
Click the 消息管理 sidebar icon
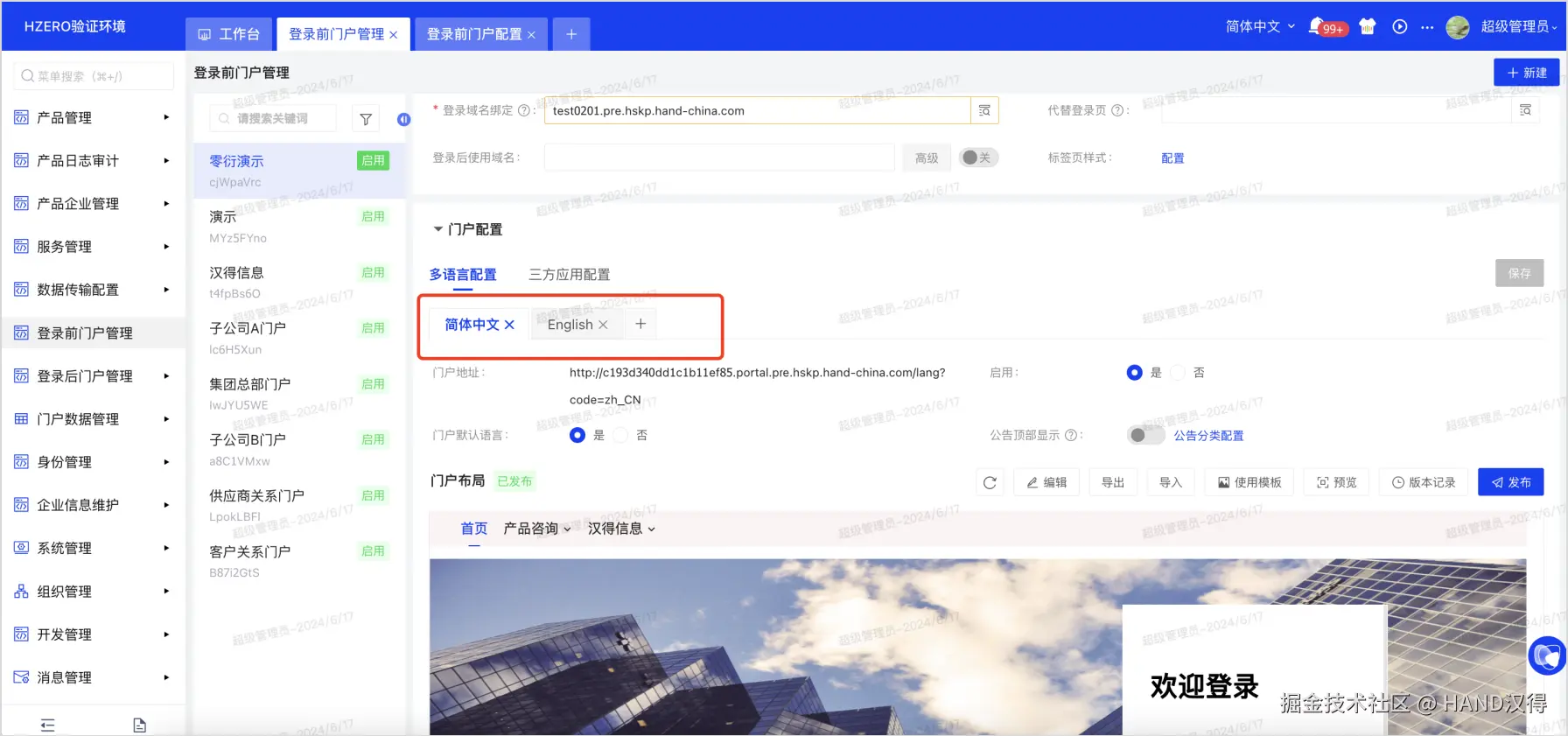[21, 677]
